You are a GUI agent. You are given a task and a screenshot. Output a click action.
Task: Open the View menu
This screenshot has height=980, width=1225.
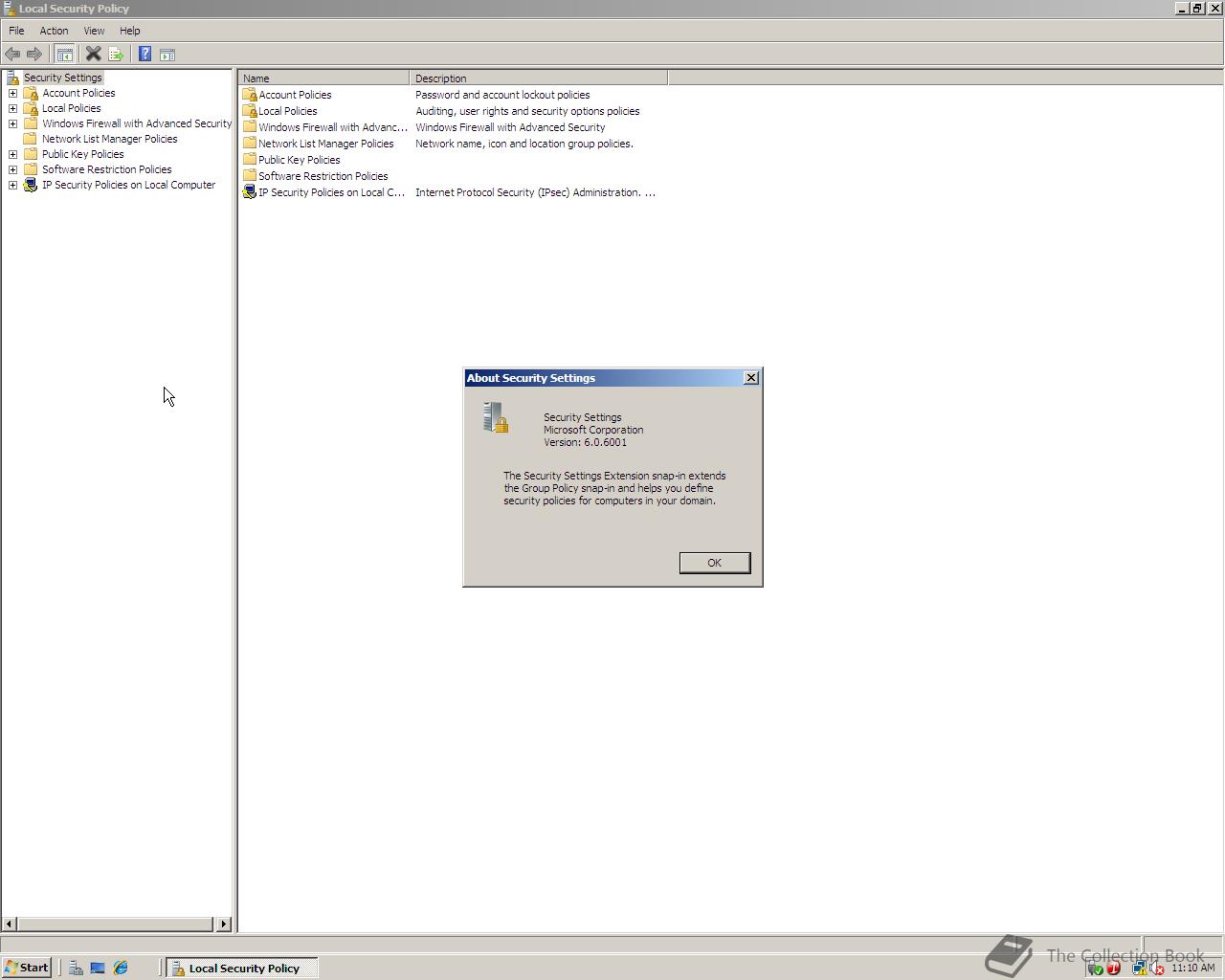94,31
